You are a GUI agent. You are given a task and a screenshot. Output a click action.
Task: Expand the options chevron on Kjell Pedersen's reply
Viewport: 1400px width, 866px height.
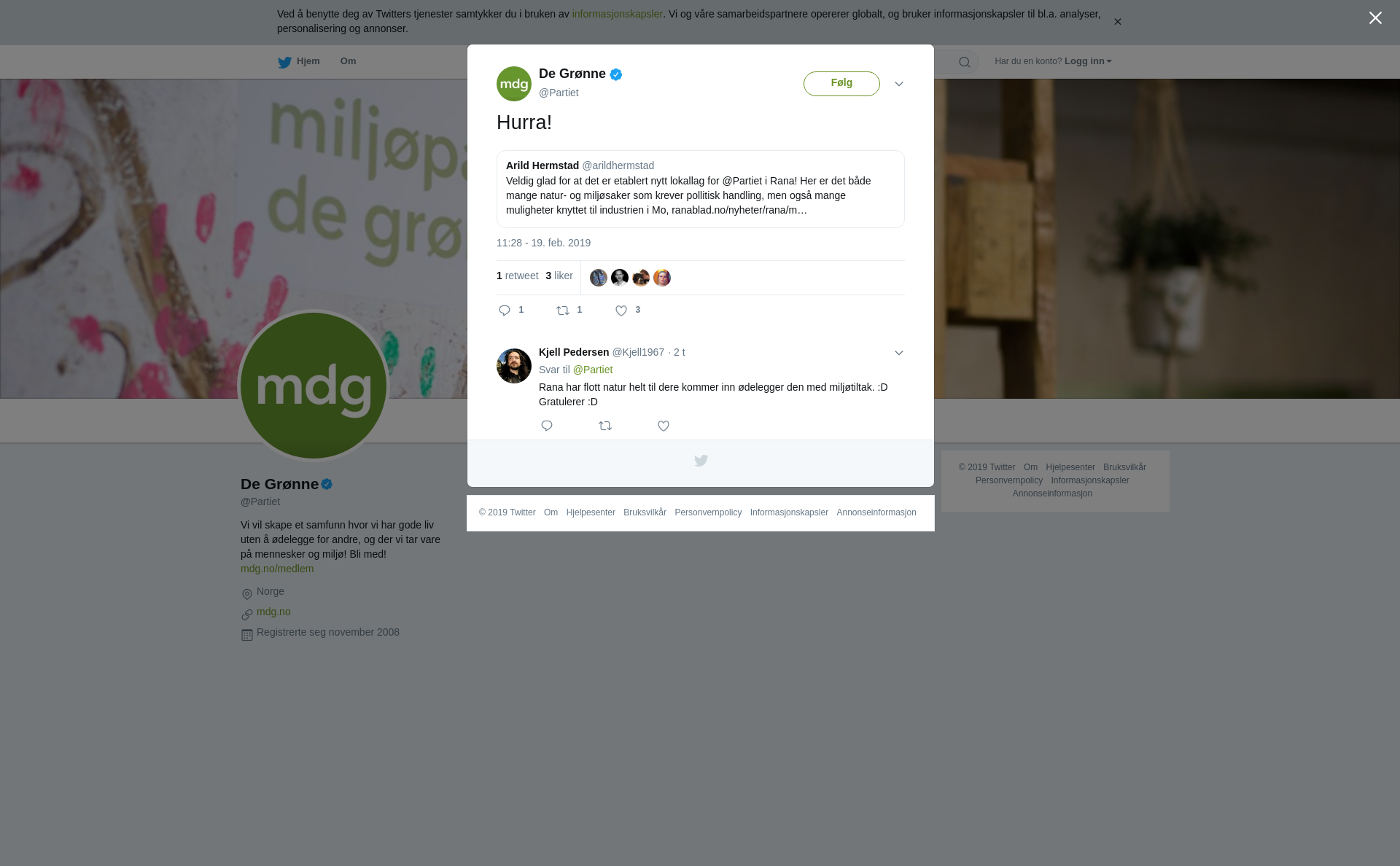coord(899,353)
